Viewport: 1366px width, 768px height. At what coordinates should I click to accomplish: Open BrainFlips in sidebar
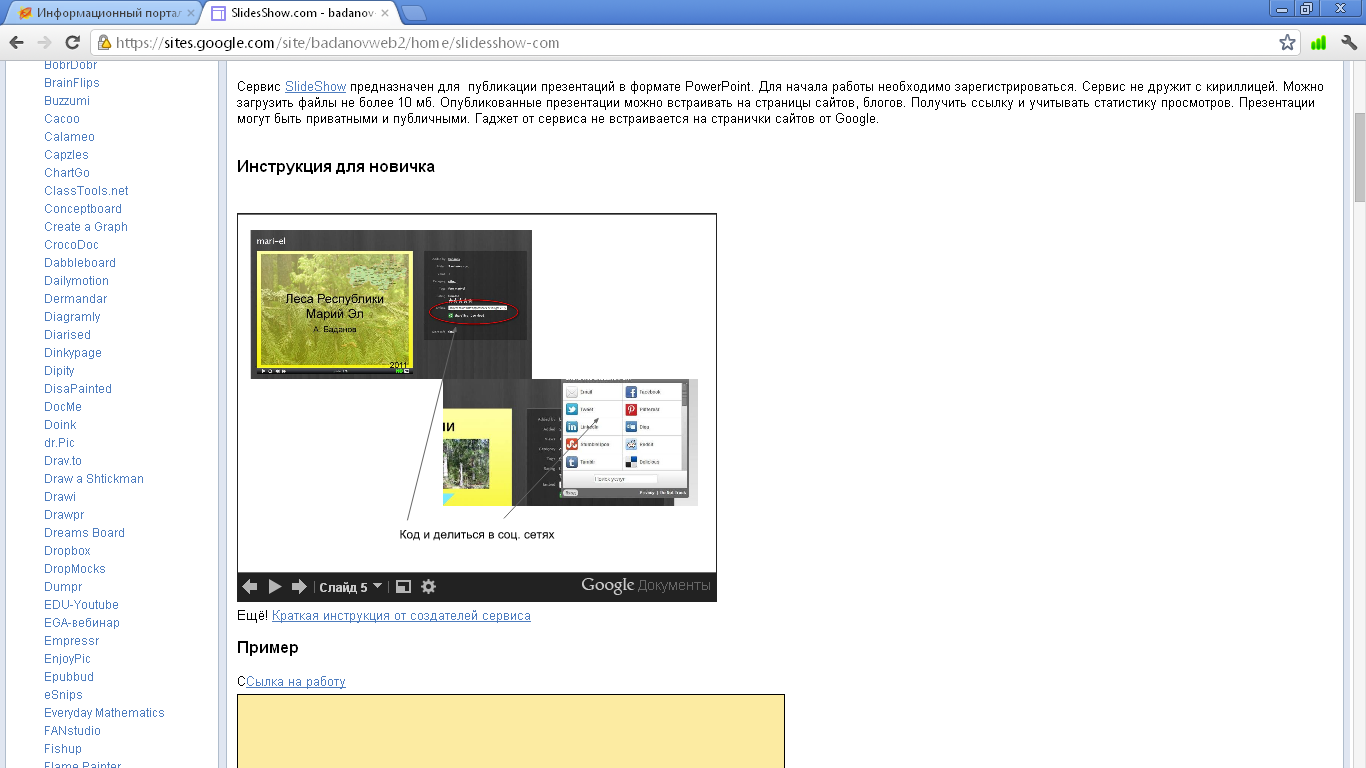pos(72,83)
